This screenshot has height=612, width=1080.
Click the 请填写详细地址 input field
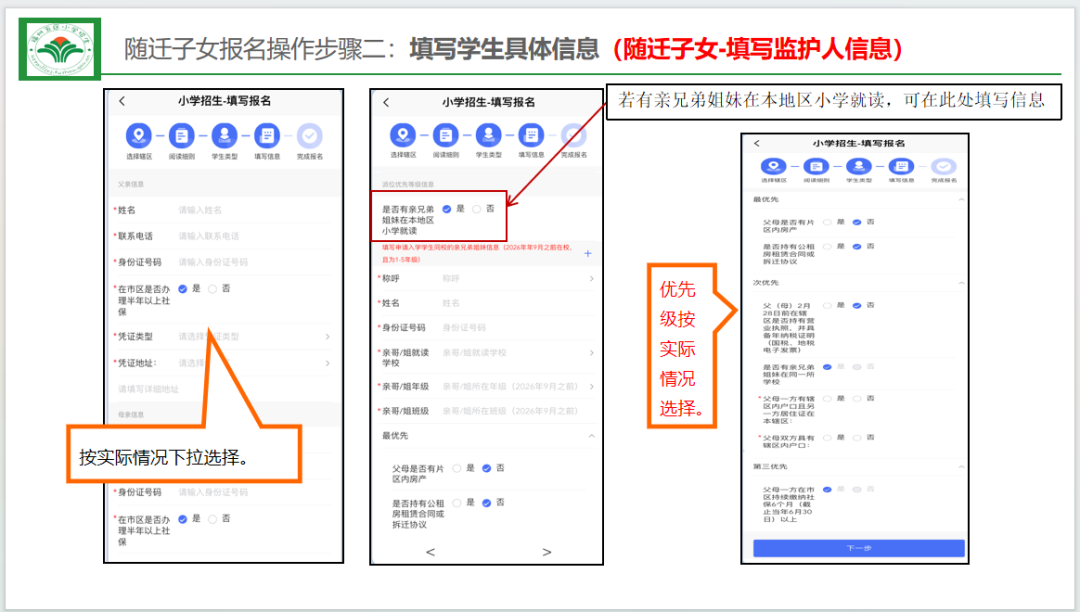(222, 389)
